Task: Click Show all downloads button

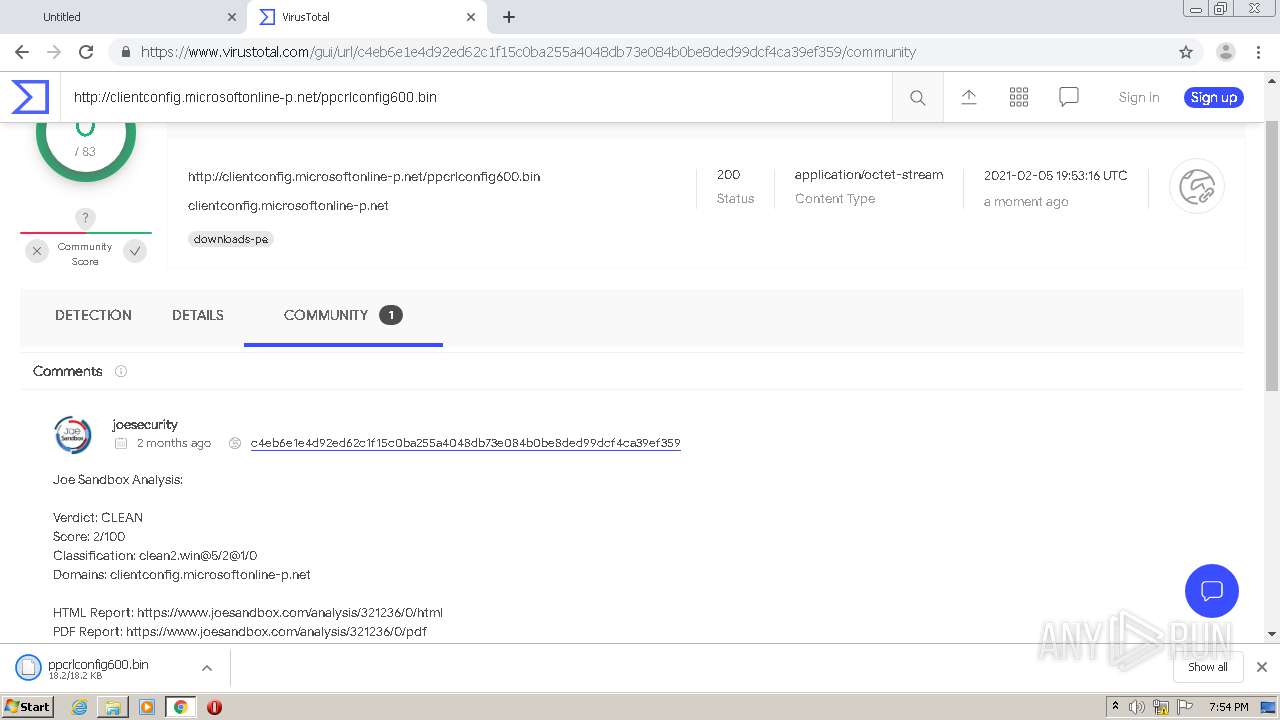Action: (1208, 667)
